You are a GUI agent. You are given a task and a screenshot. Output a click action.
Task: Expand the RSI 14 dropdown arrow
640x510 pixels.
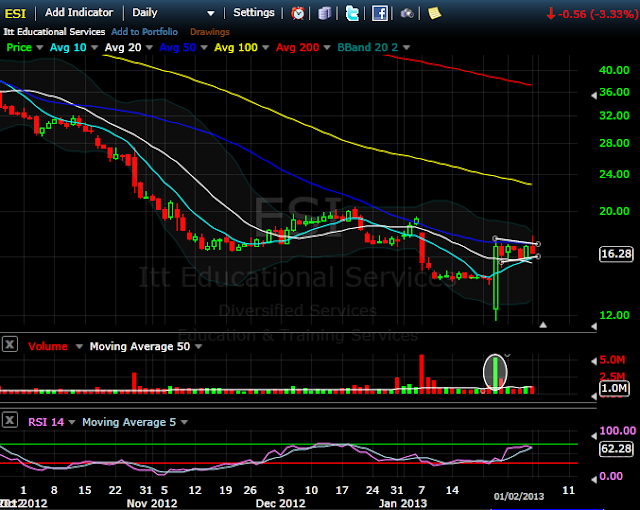pyautogui.click(x=72, y=422)
